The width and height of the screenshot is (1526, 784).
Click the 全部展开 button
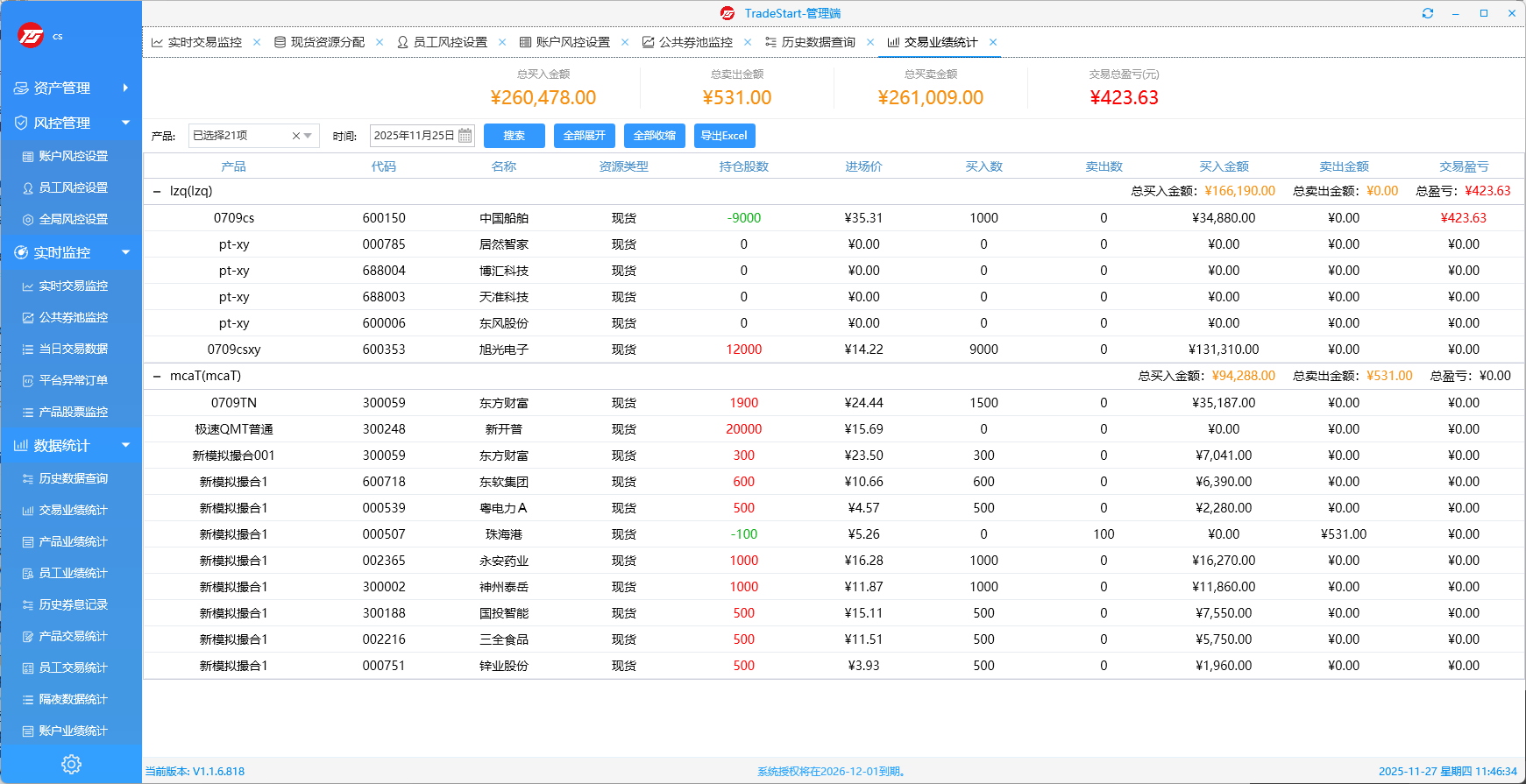point(584,136)
